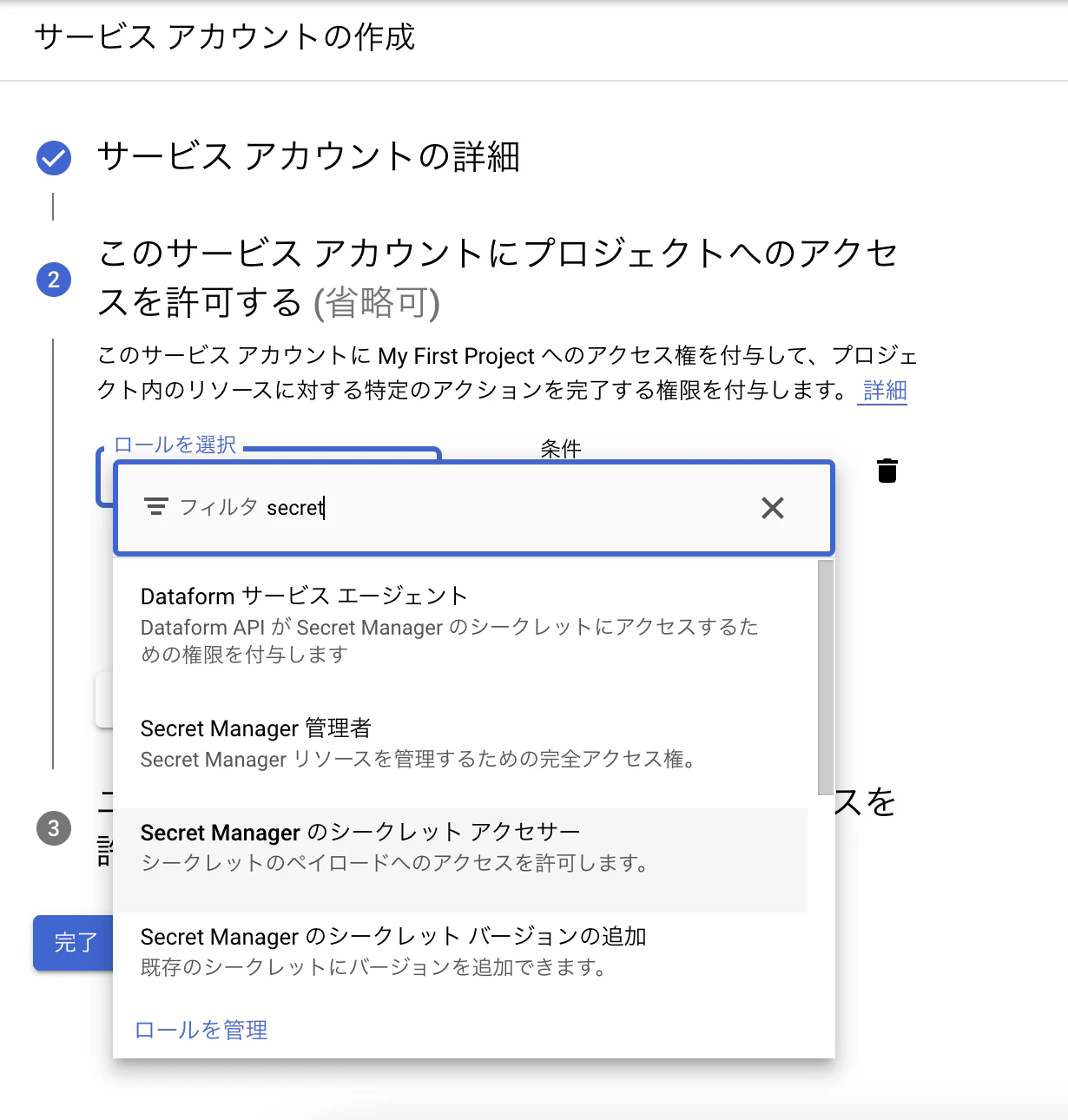The height and width of the screenshot is (1120, 1068).
Task: Click the step 2 number badge
Action: 54,280
